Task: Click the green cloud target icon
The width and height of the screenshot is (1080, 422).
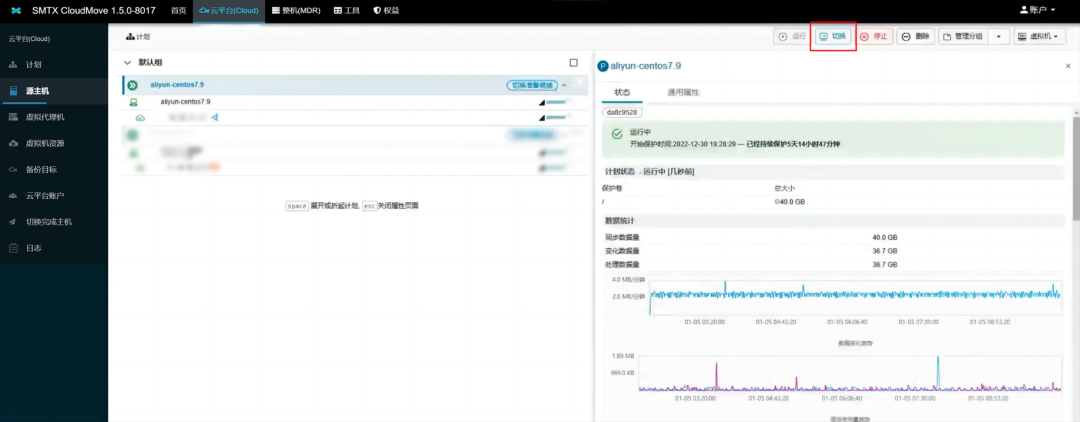Action: pos(141,118)
